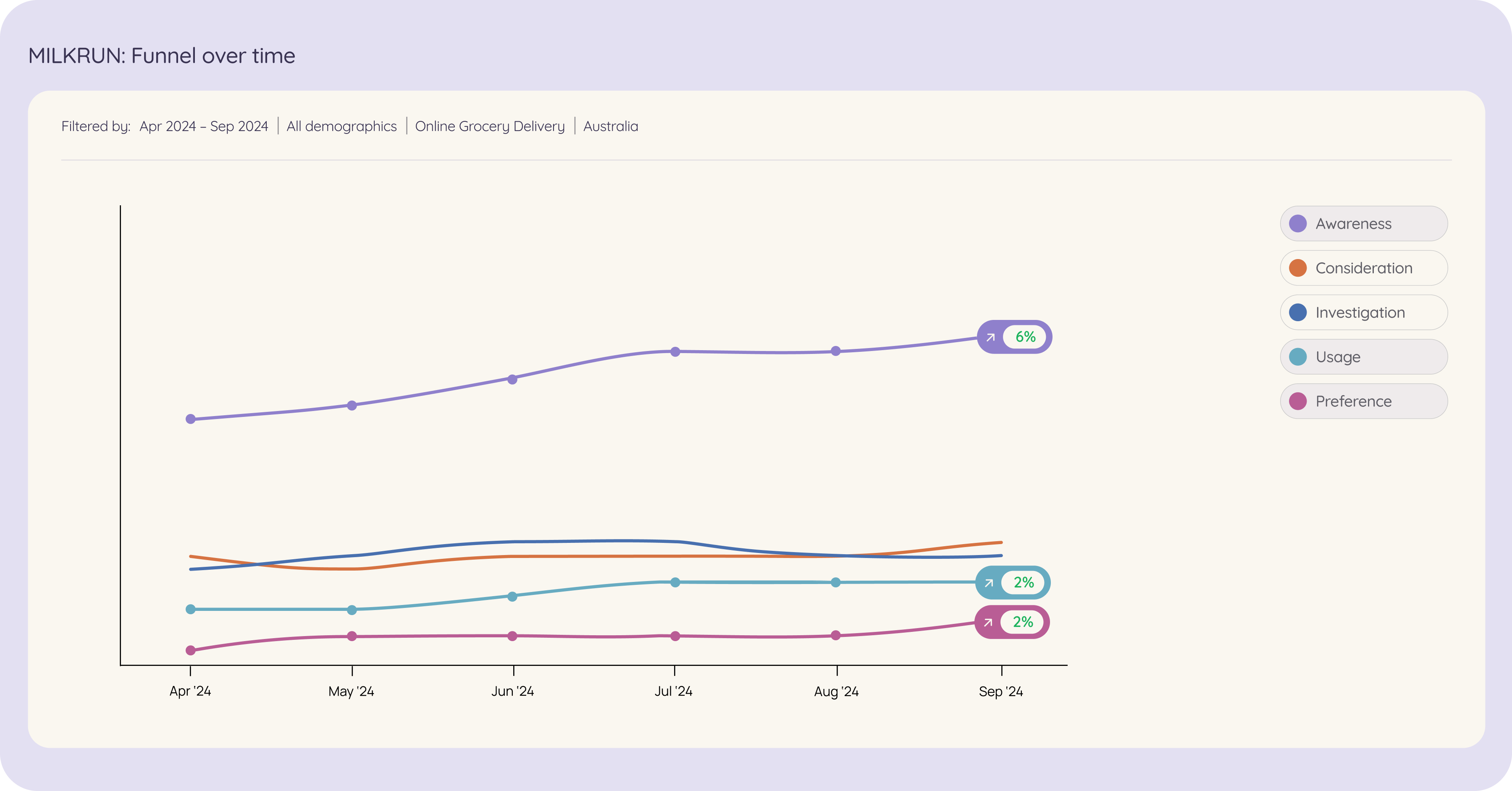Click the Awareness data point for Jul '24
Viewport: 1512px width, 791px height.
[675, 351]
